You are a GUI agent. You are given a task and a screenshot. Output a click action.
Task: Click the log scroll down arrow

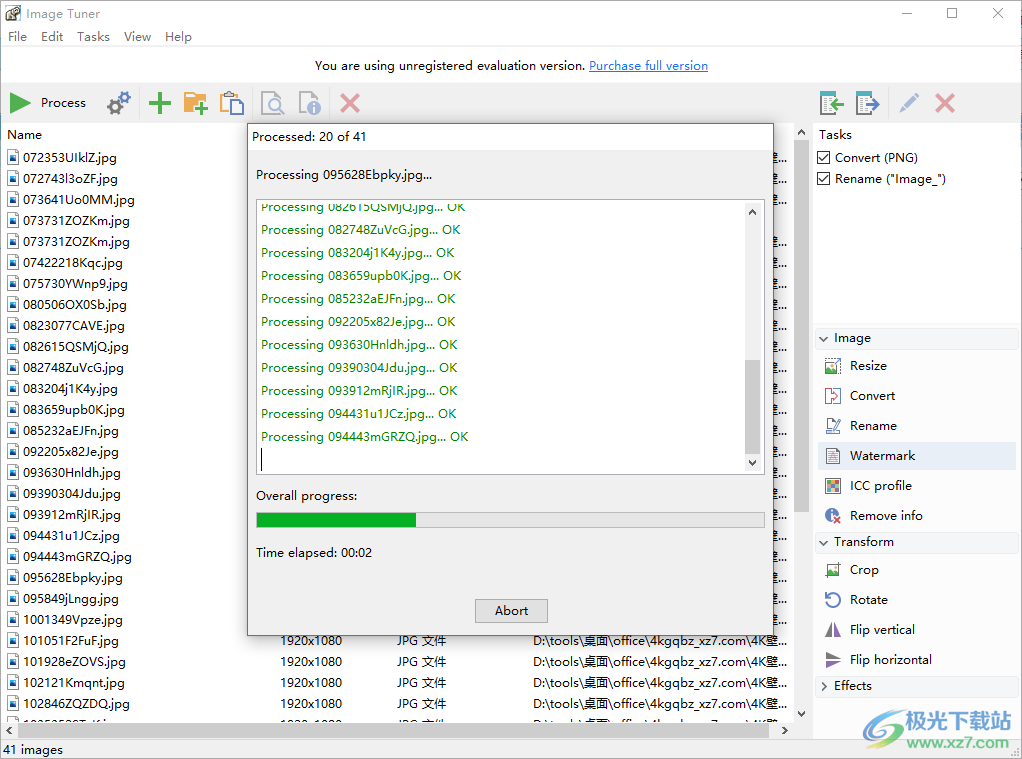752,463
